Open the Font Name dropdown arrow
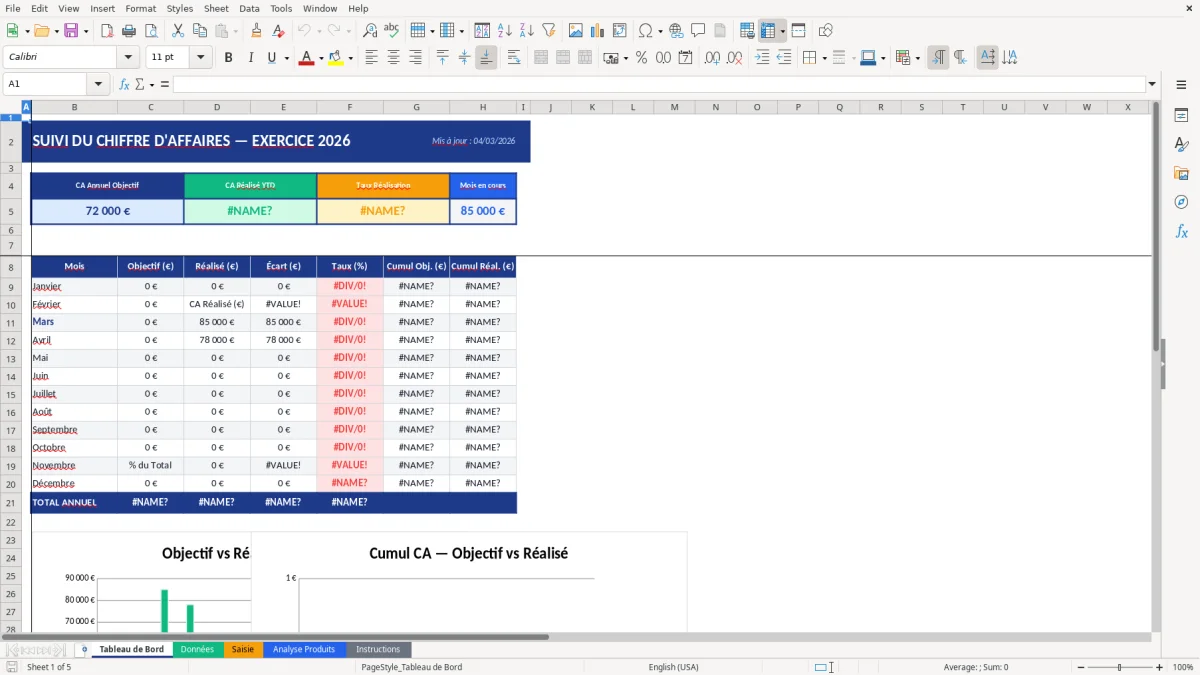 (x=127, y=58)
